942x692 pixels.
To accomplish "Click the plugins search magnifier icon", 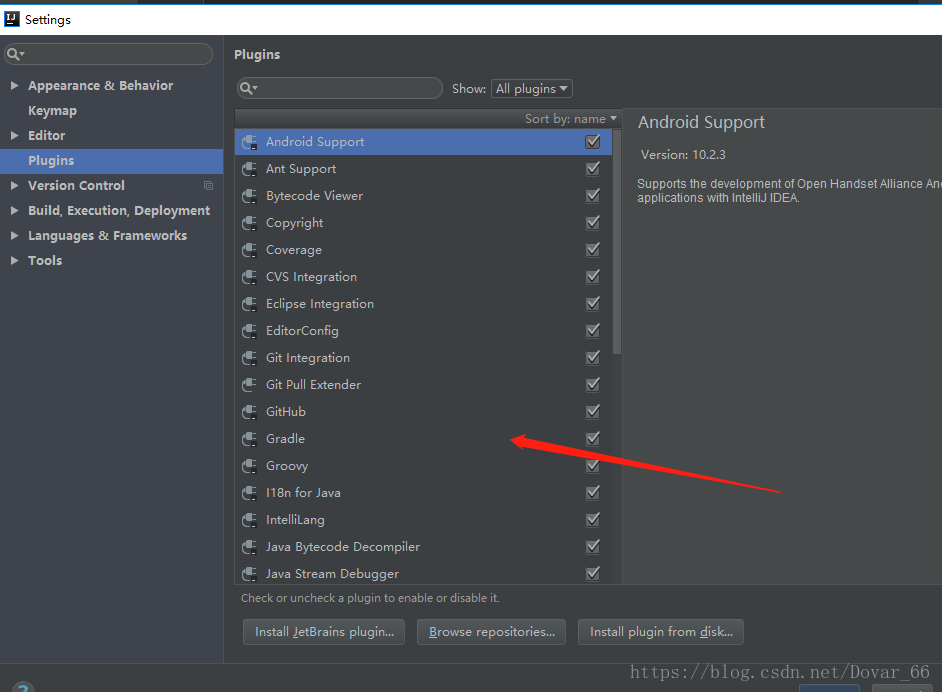I will (248, 89).
